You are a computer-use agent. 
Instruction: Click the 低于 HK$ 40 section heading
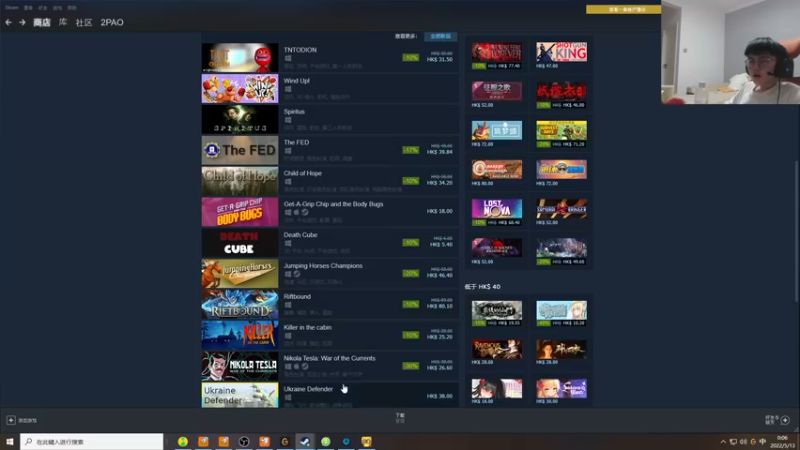[x=482, y=287]
